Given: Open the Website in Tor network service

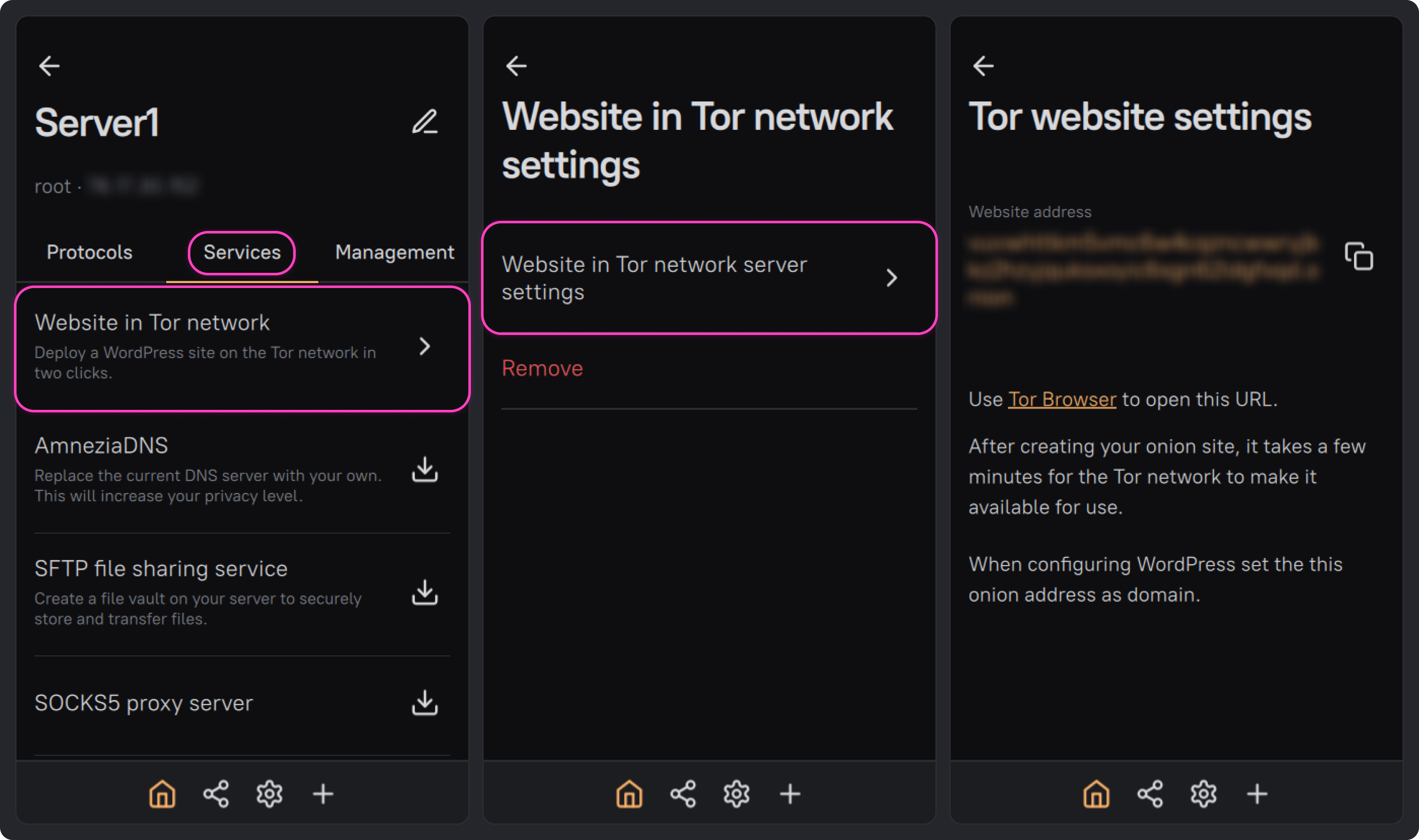Looking at the screenshot, I should click(x=242, y=348).
